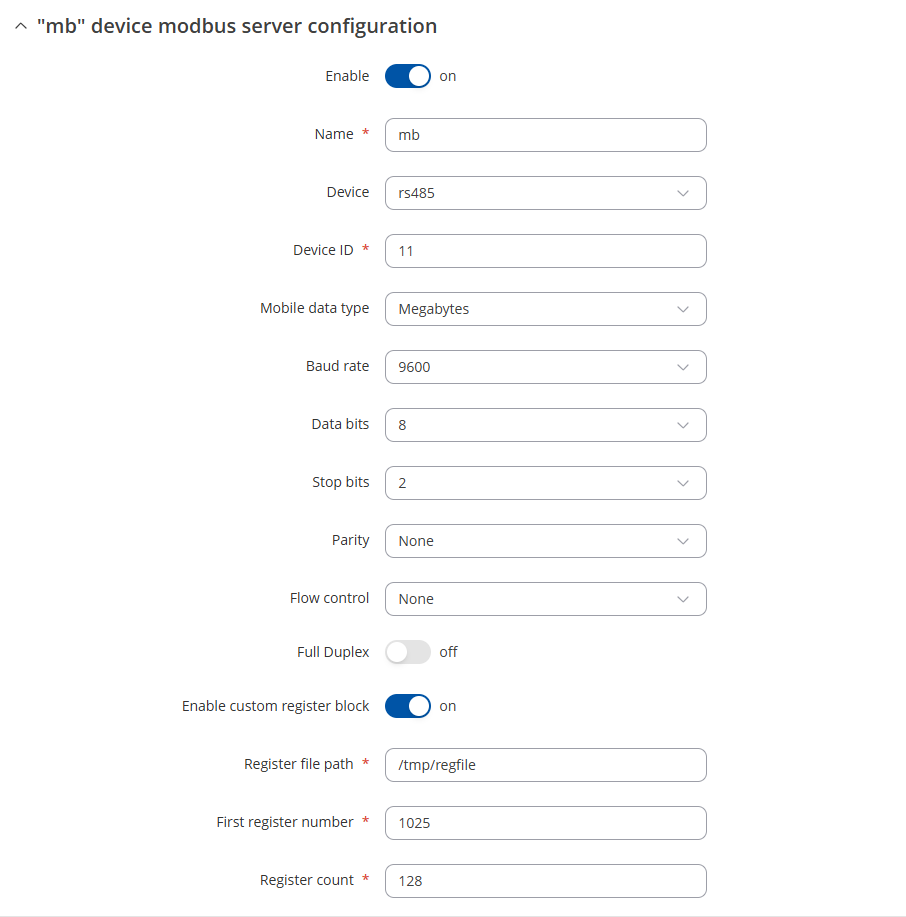Turn on the Full Duplex switch
The image size is (906, 917).
(x=407, y=652)
